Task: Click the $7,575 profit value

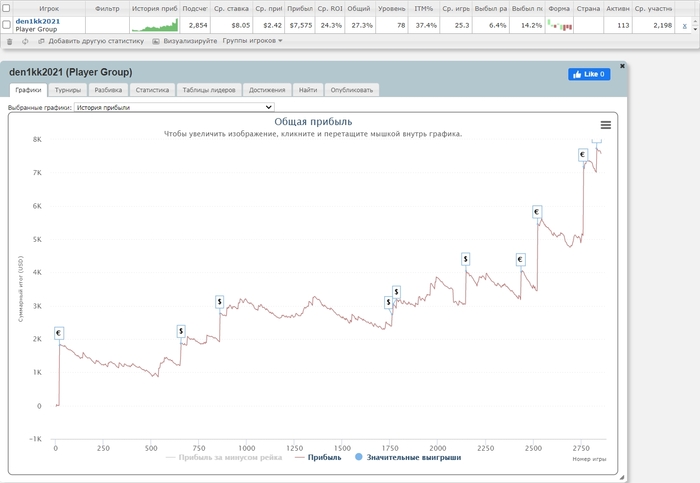Action: (x=301, y=25)
